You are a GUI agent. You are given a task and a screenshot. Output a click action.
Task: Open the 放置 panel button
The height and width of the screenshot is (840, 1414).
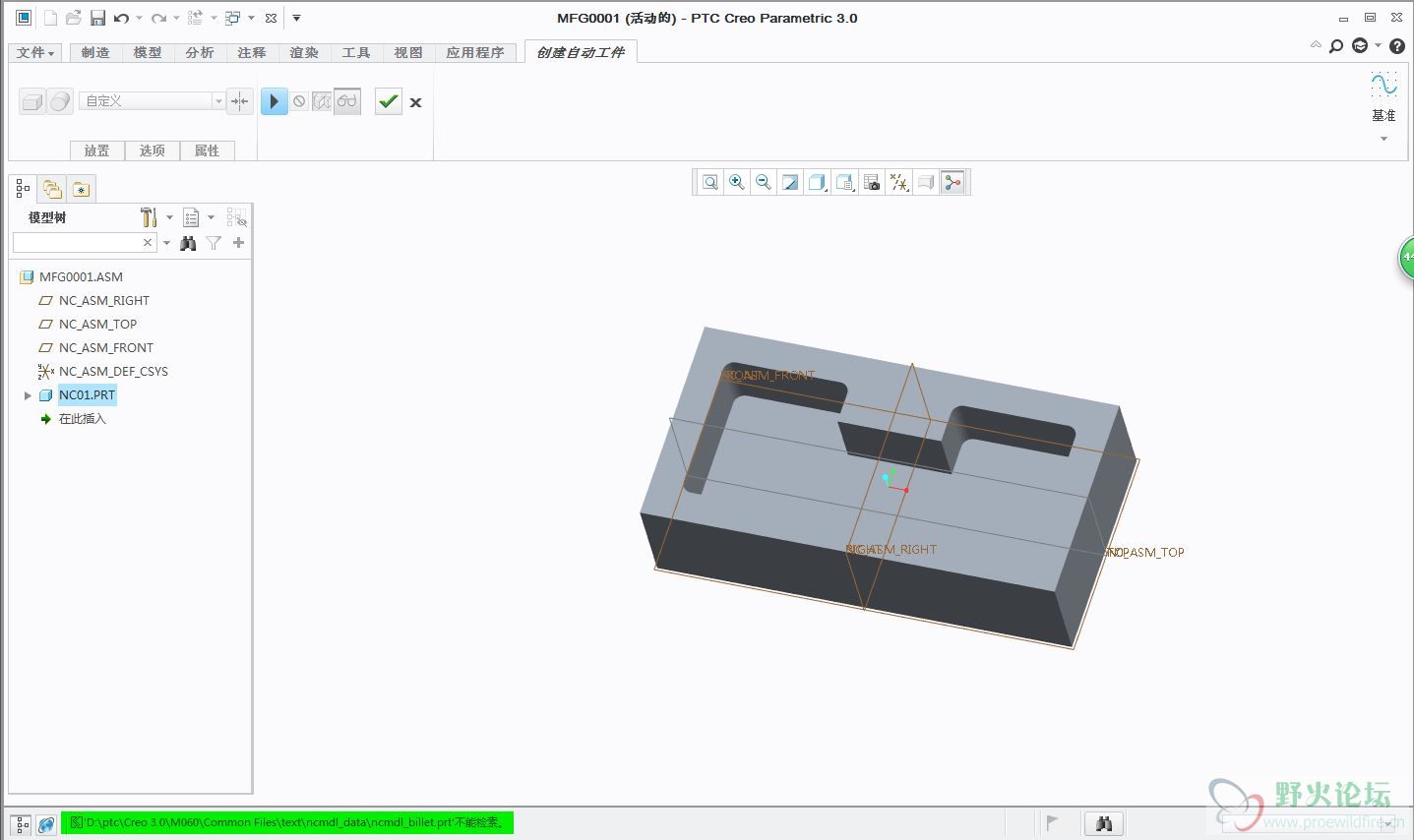pyautogui.click(x=96, y=150)
